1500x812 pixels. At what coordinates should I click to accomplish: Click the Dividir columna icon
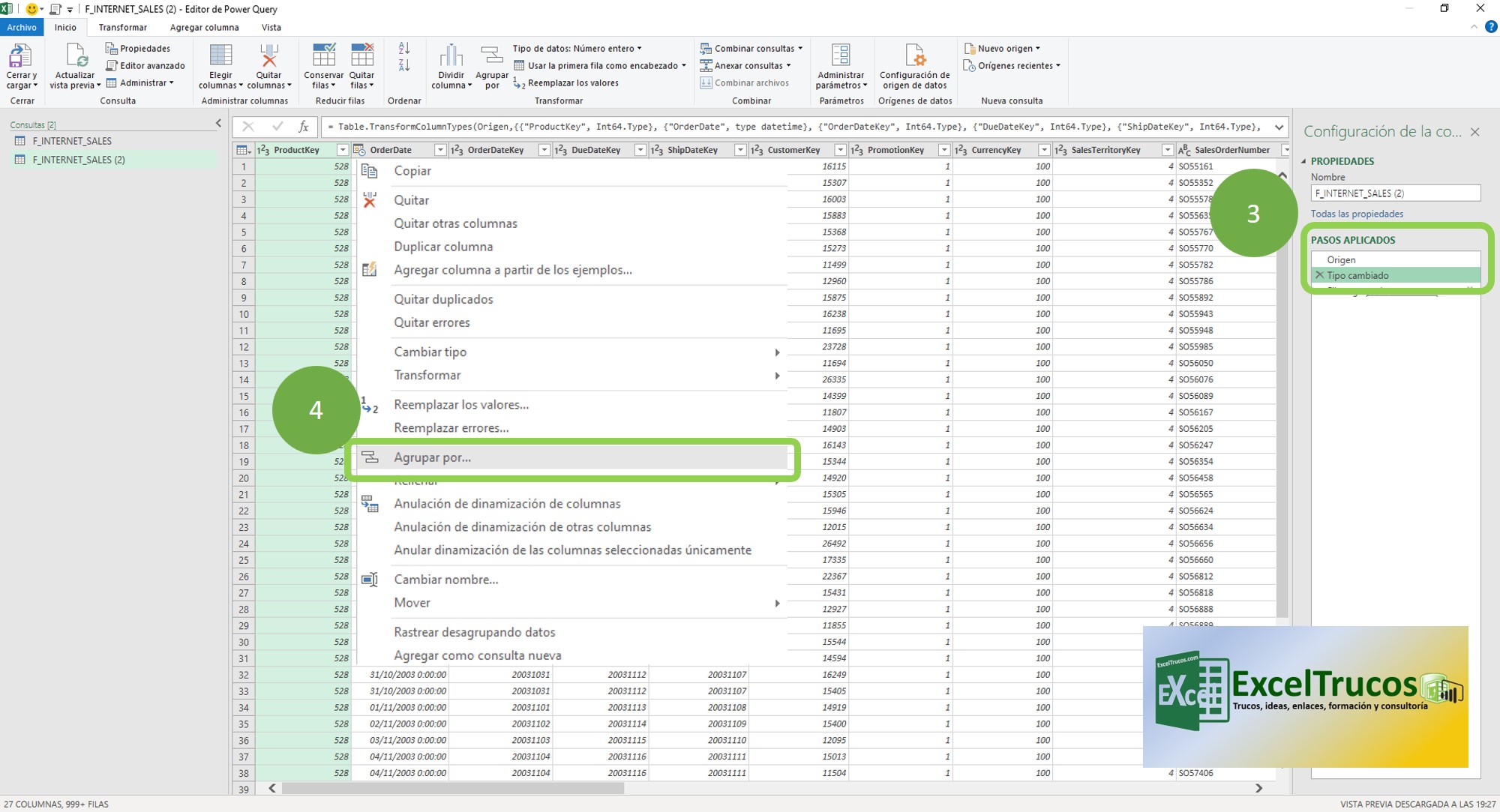(451, 57)
